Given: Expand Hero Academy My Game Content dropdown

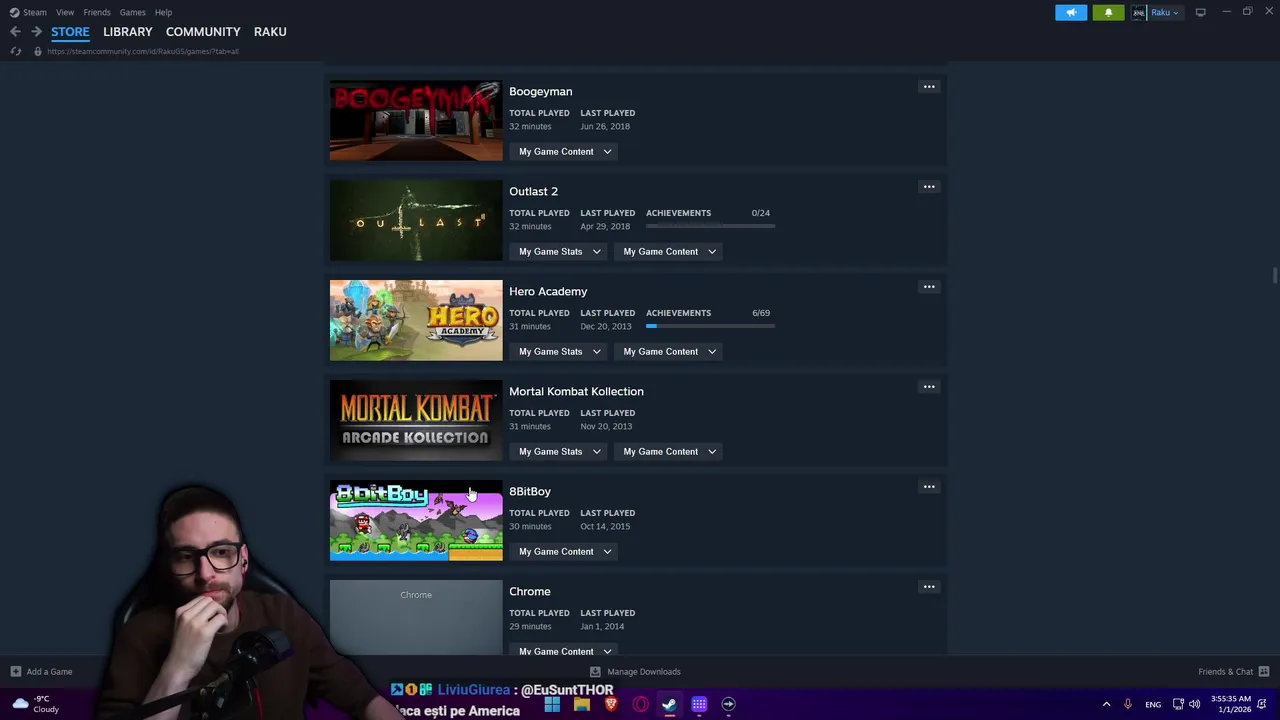Looking at the screenshot, I should tap(669, 351).
